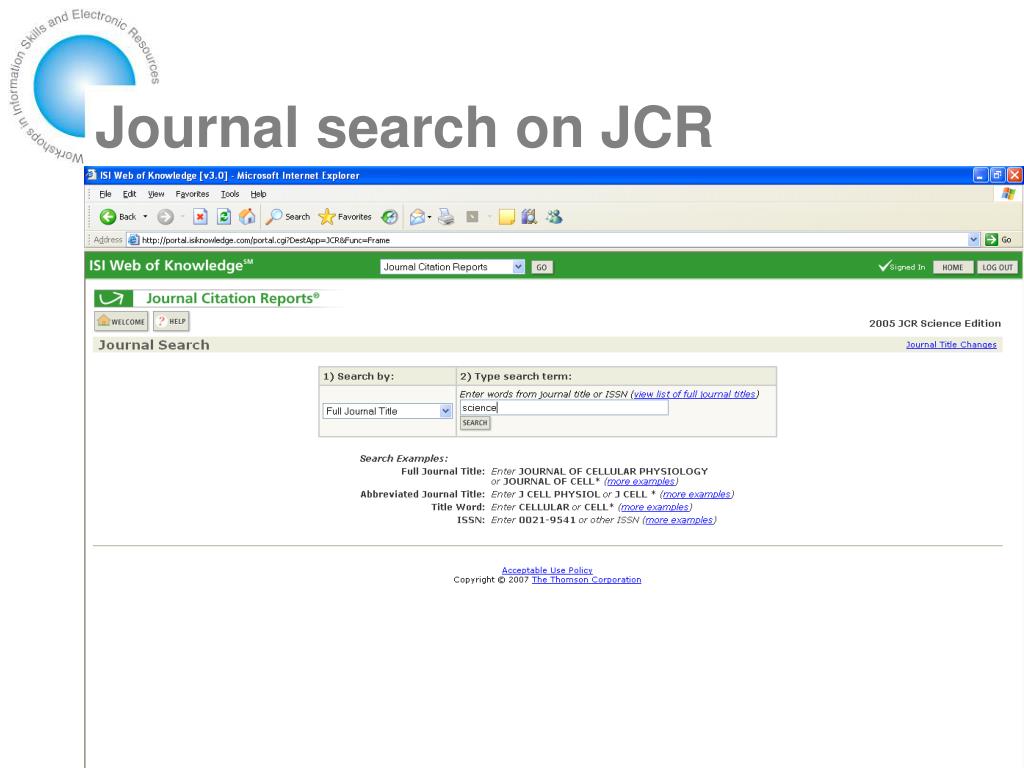Click the WELCOME button
The image size is (1024, 768).
click(121, 321)
